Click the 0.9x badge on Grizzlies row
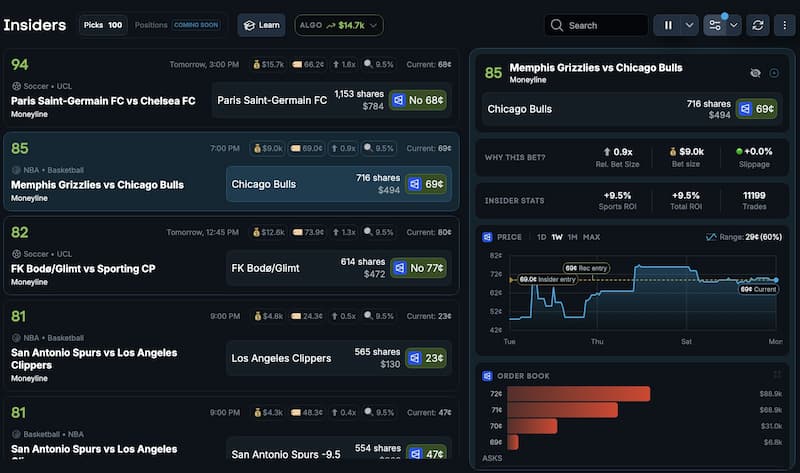Image resolution: width=800 pixels, height=473 pixels. (x=343, y=148)
